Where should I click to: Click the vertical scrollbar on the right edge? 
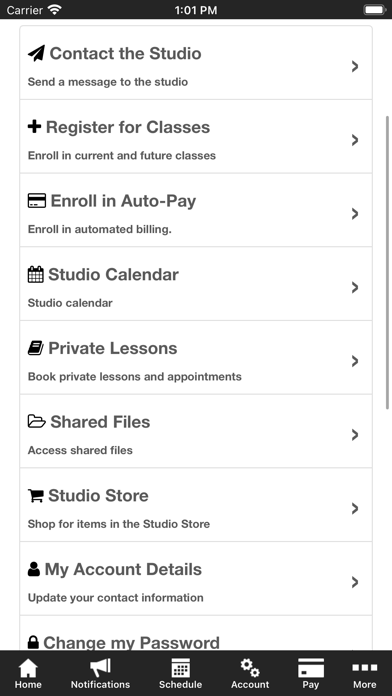[x=388, y=262]
